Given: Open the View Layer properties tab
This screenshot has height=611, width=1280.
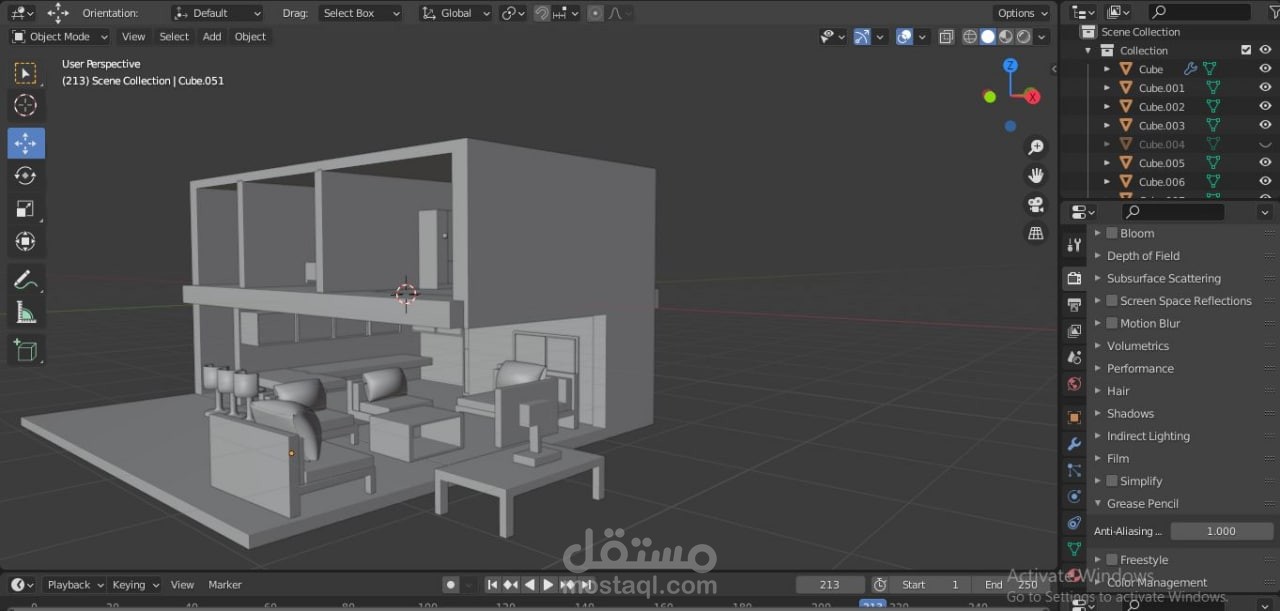Looking at the screenshot, I should (x=1074, y=331).
